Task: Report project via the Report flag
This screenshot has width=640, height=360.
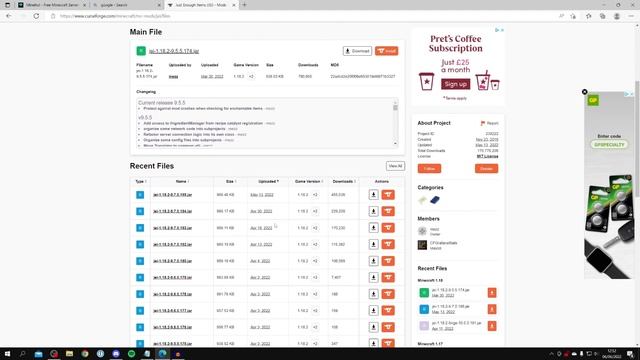Action: tap(489, 123)
